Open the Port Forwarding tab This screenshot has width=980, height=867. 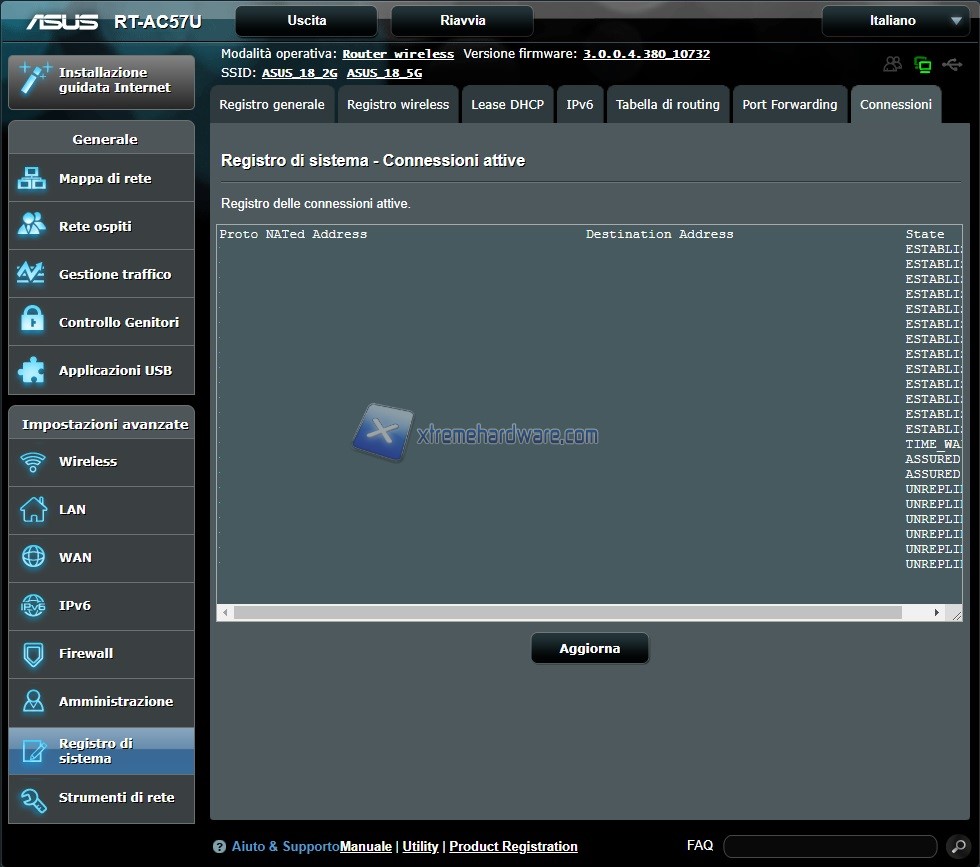789,105
